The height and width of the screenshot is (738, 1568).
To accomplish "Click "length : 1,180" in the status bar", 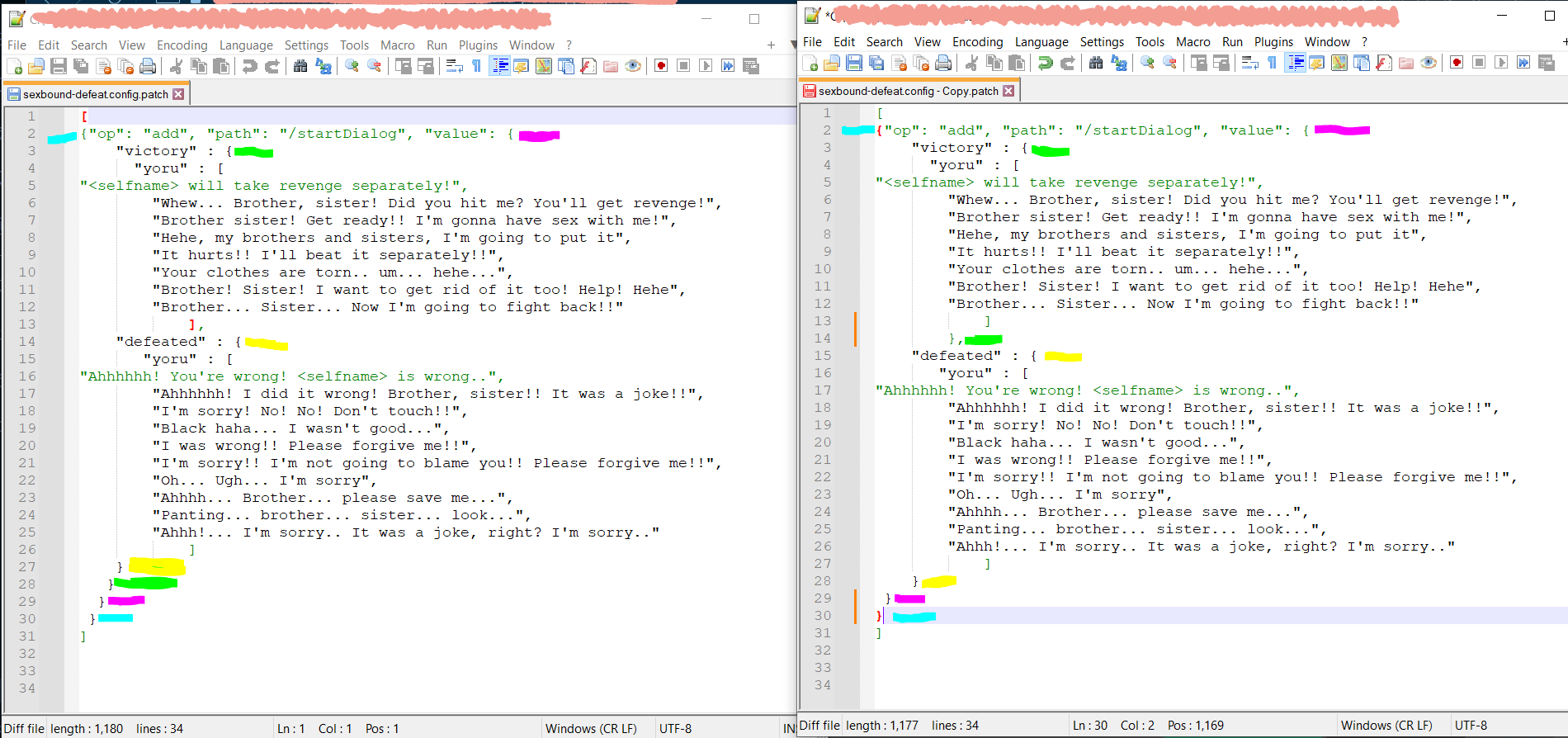I will pyautogui.click(x=87, y=729).
